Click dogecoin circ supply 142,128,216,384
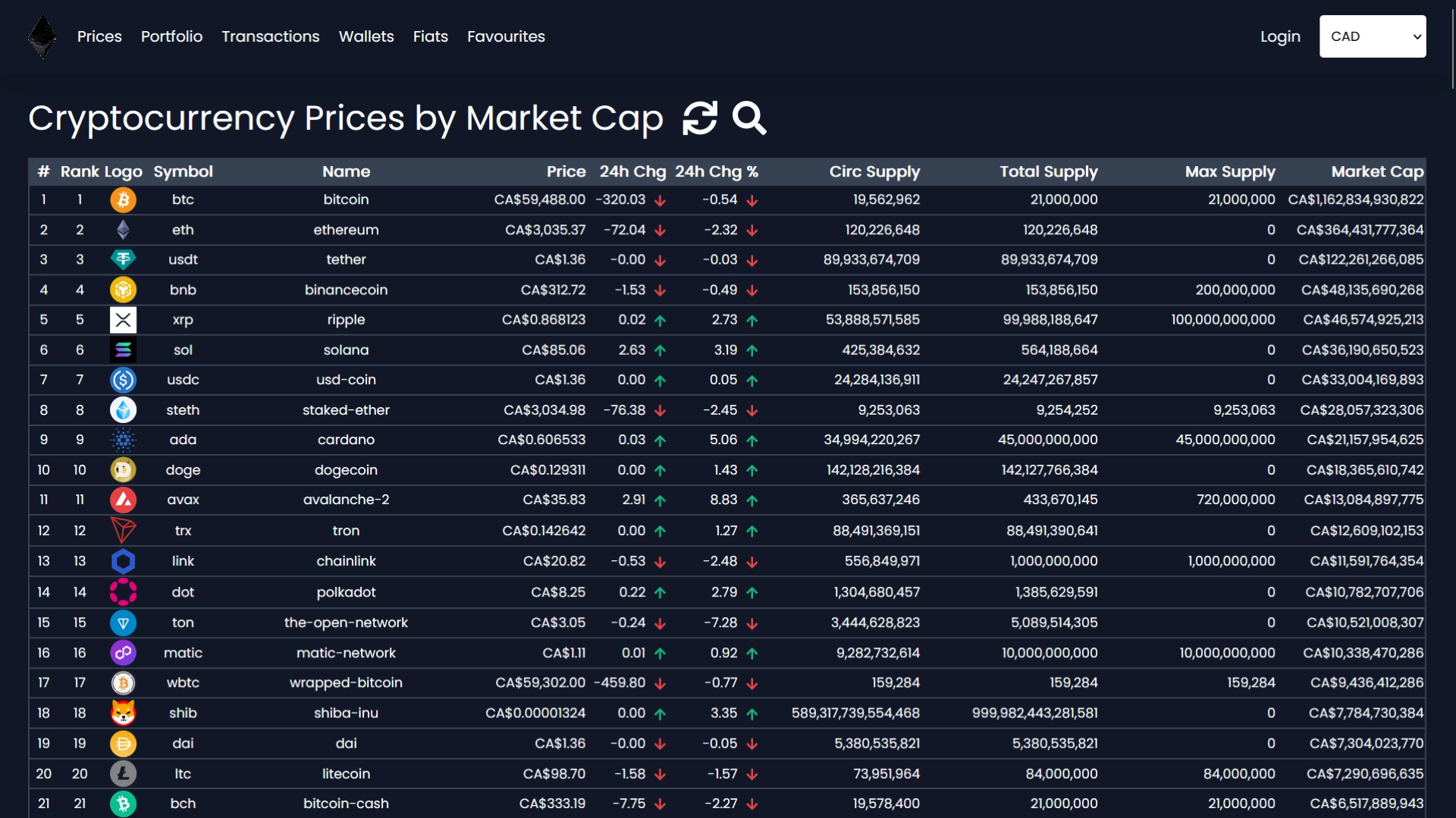 click(x=873, y=470)
